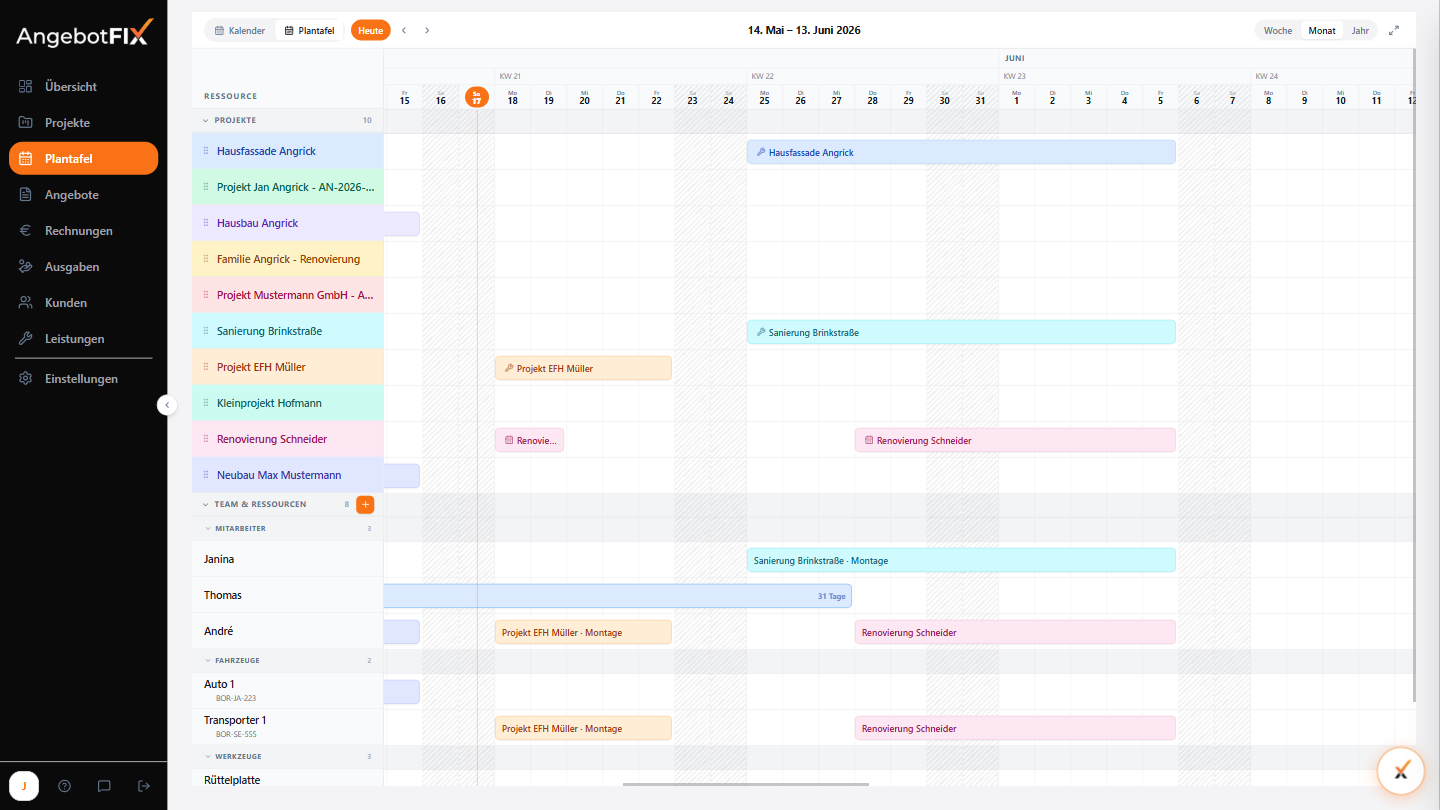Collapse Team & Ressourcen group
Viewport: 1440px width, 810px height.
click(206, 504)
